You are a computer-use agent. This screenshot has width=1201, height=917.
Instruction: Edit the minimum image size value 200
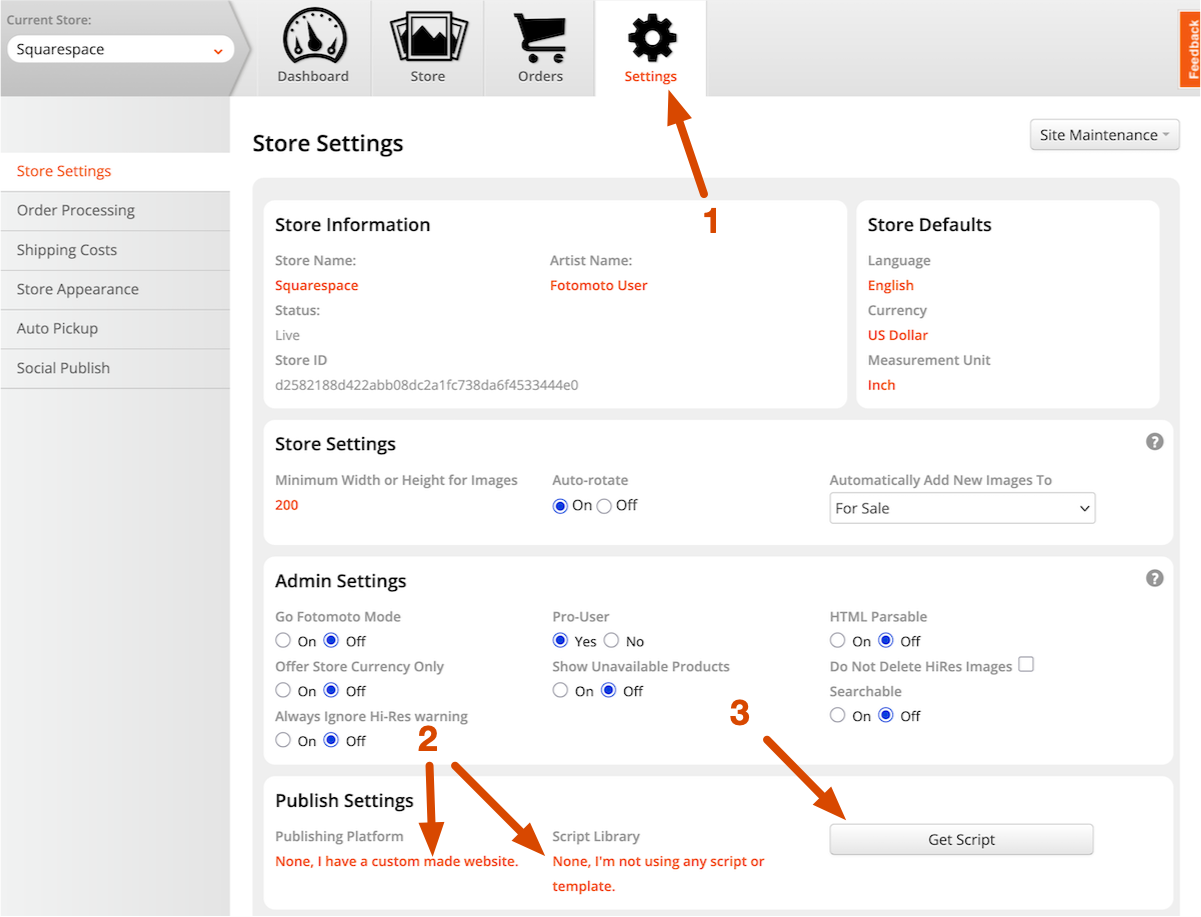point(286,505)
